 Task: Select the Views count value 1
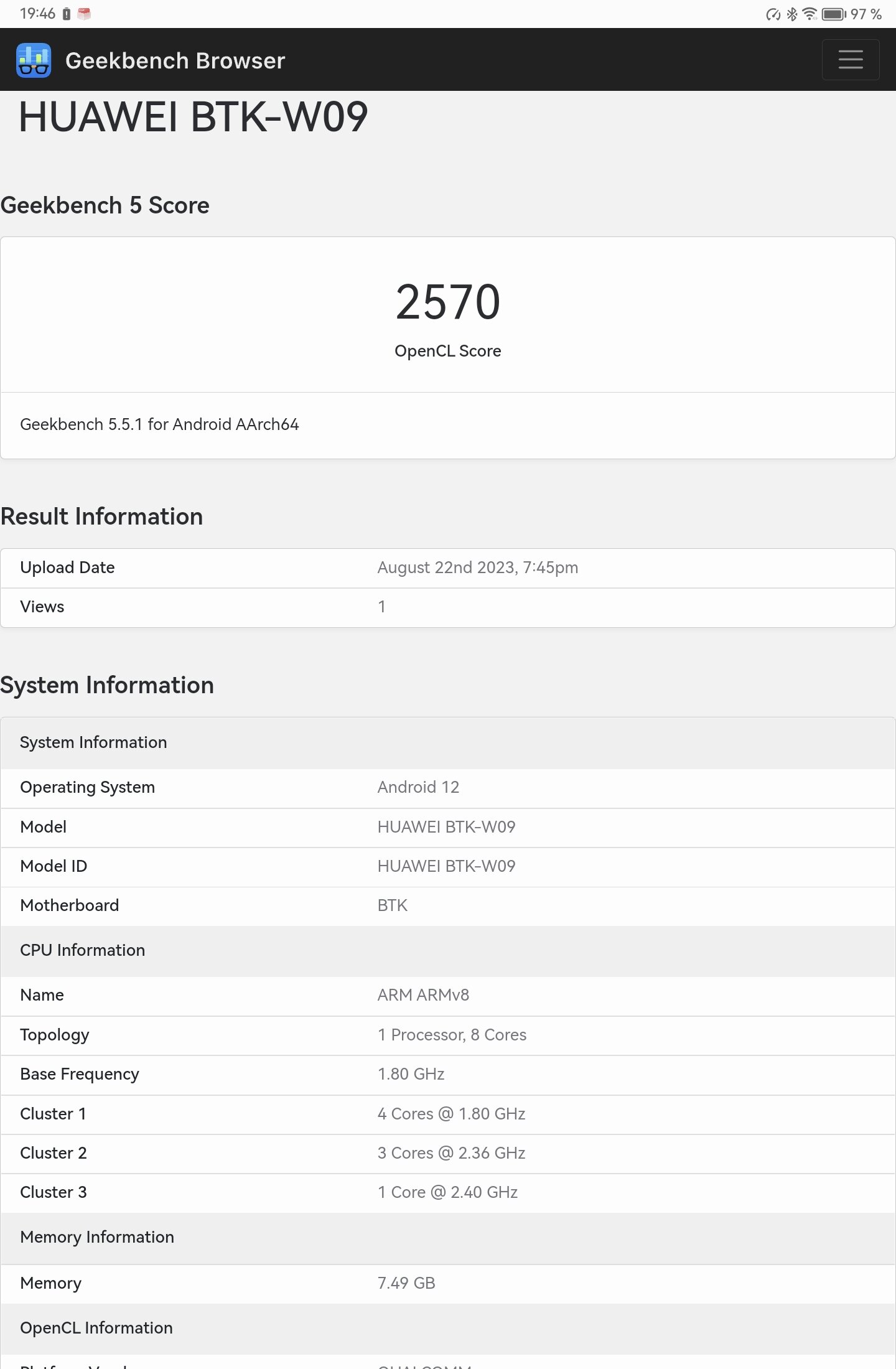click(x=381, y=607)
